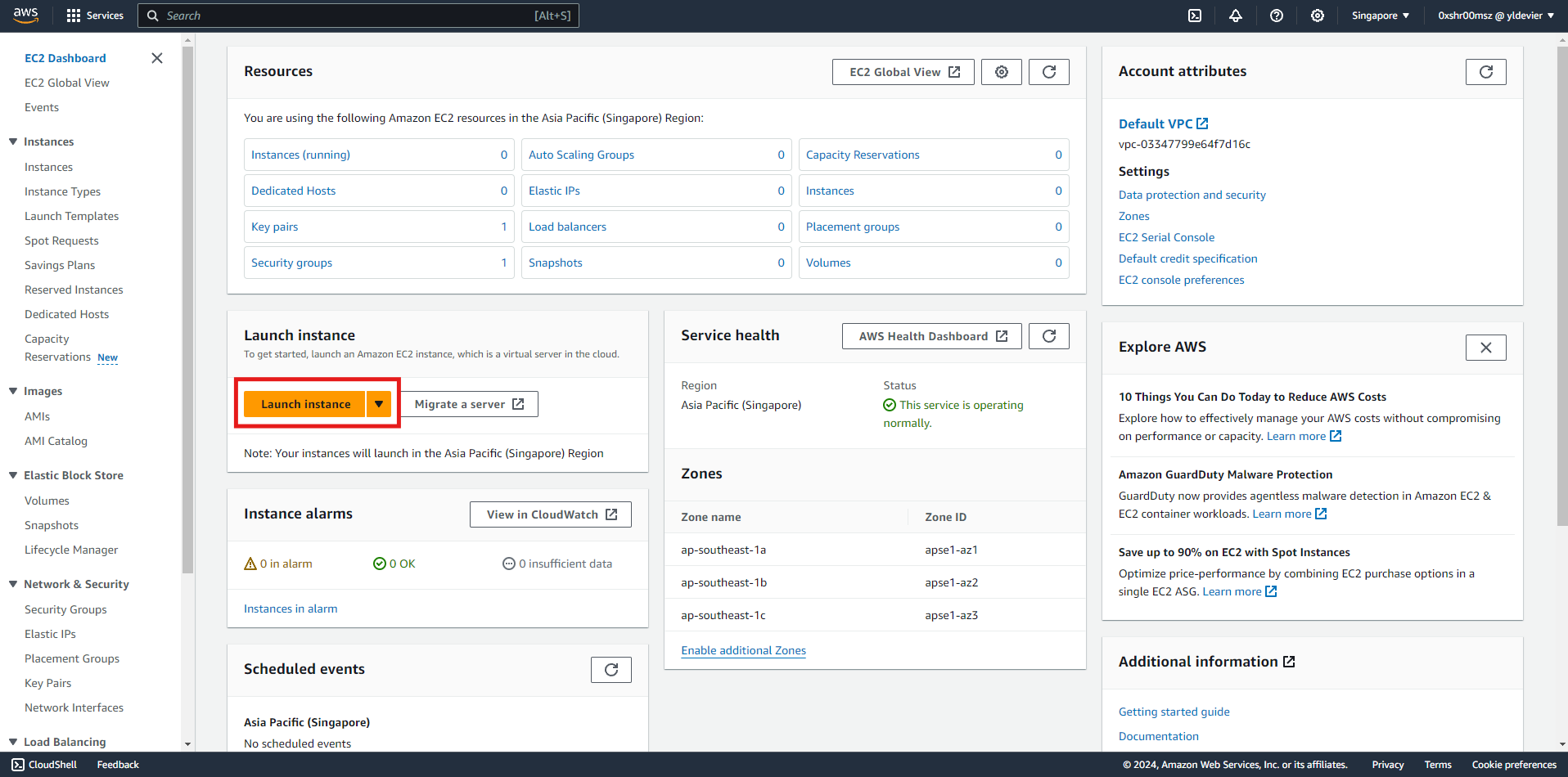The image size is (1568, 777).
Task: Refresh the Resources panel
Action: click(1049, 72)
